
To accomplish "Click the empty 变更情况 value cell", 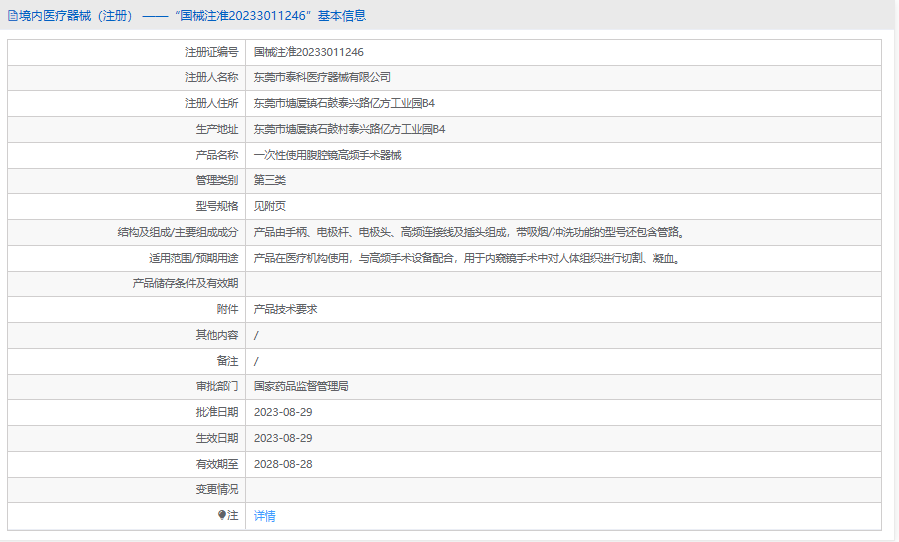I will (x=562, y=490).
